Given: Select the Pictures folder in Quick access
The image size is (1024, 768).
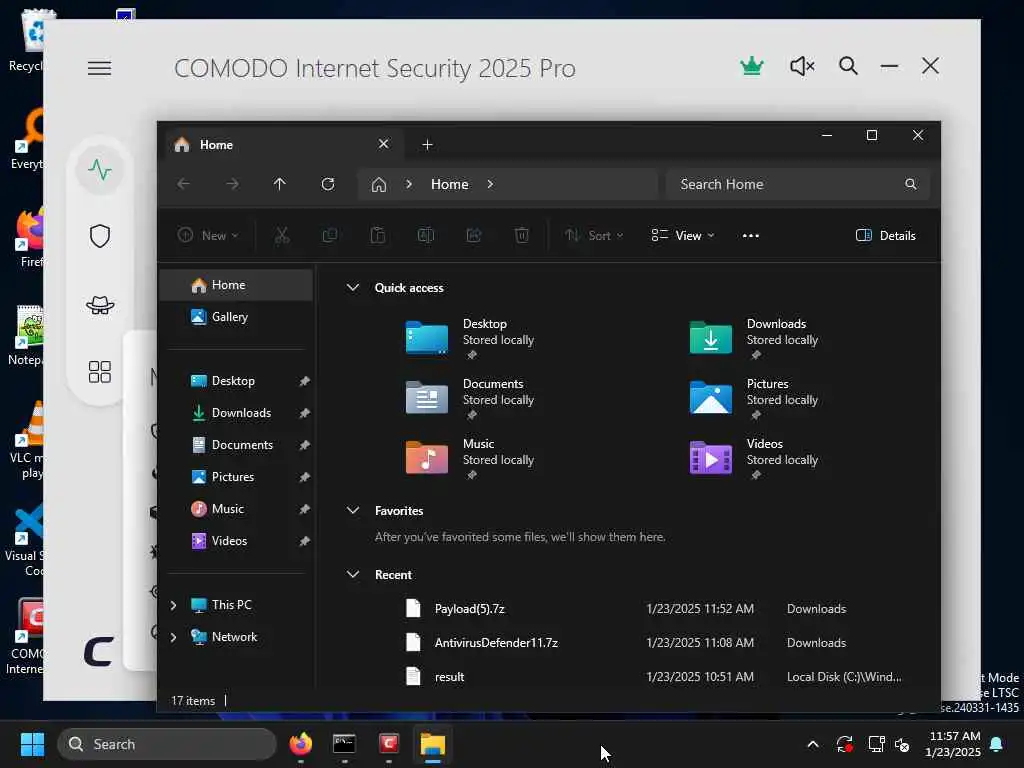Looking at the screenshot, I should pyautogui.click(x=754, y=399).
